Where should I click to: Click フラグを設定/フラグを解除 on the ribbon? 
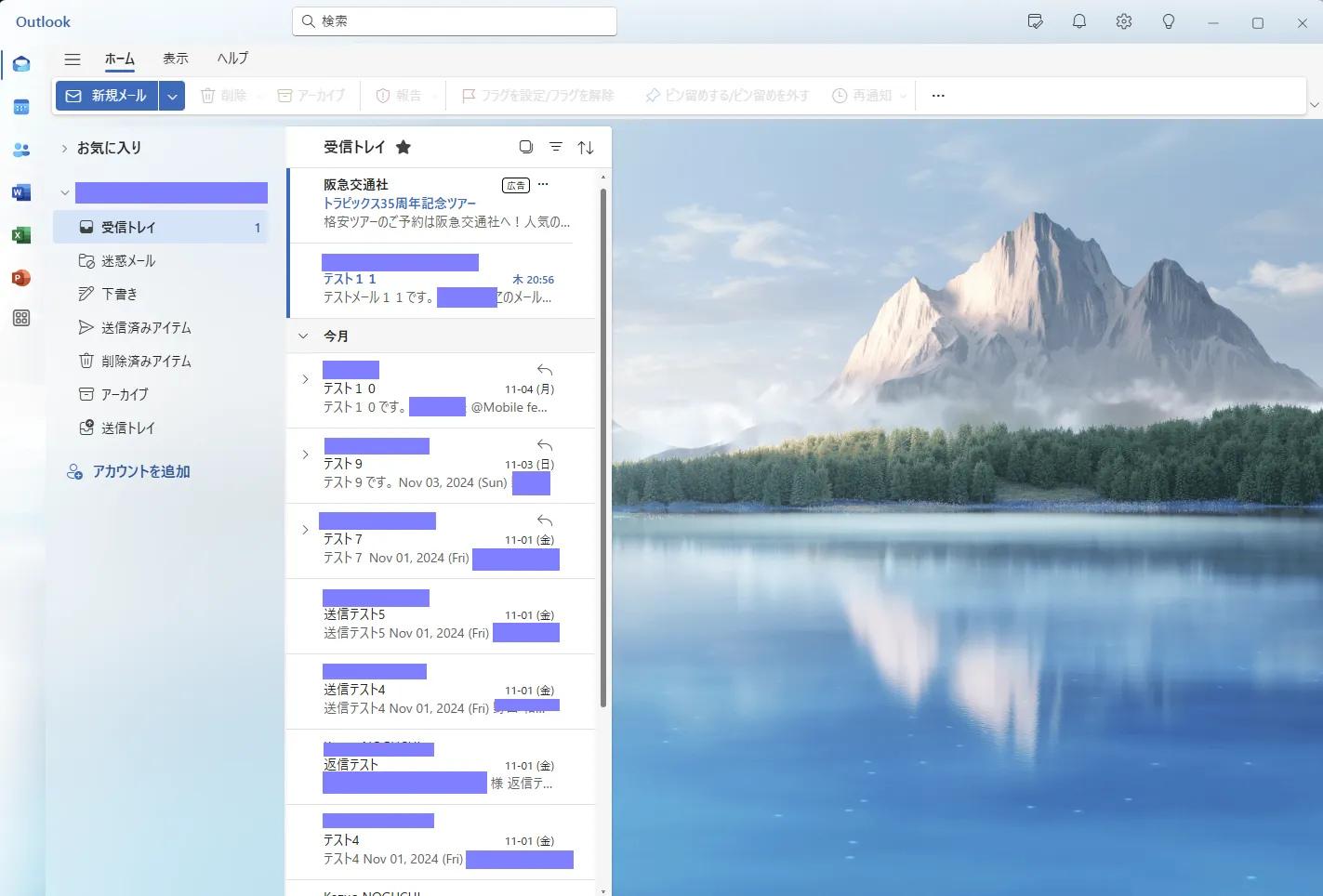coord(539,95)
